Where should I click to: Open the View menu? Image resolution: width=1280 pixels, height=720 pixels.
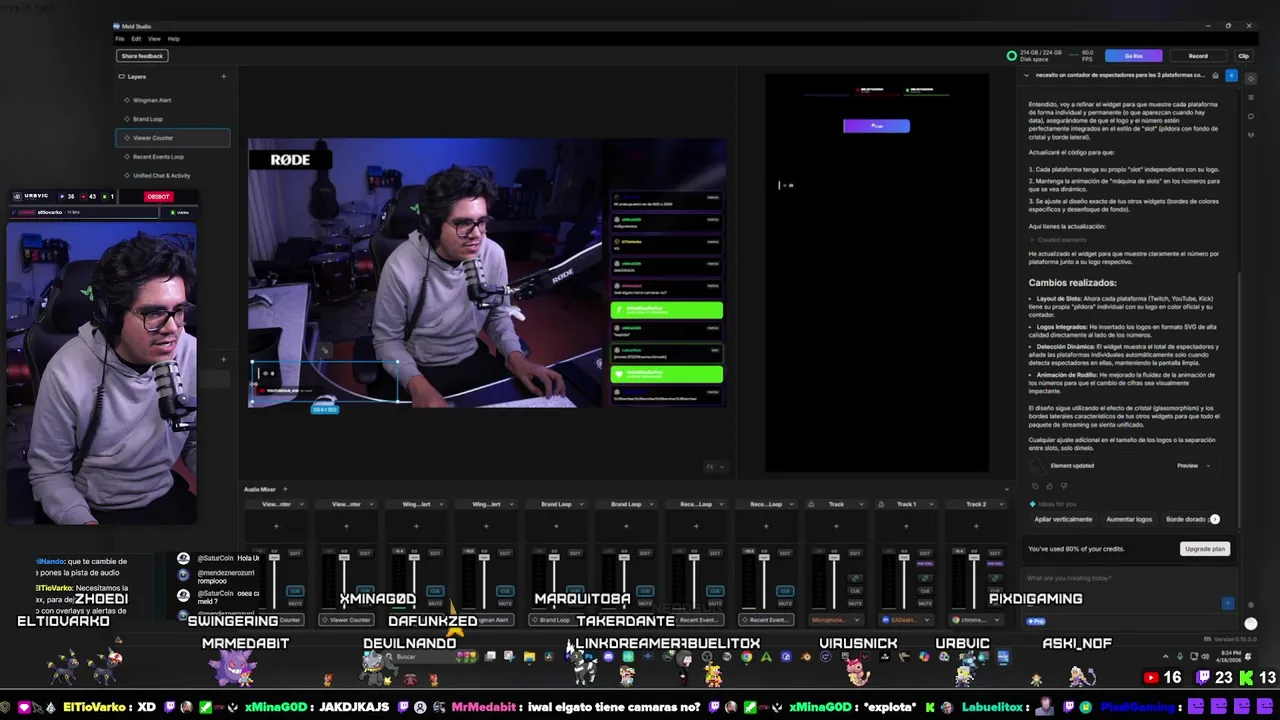point(154,39)
